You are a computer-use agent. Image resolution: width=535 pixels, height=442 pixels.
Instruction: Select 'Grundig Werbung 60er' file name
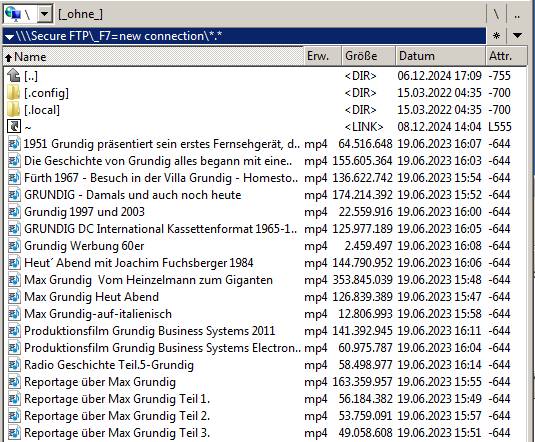click(x=84, y=246)
